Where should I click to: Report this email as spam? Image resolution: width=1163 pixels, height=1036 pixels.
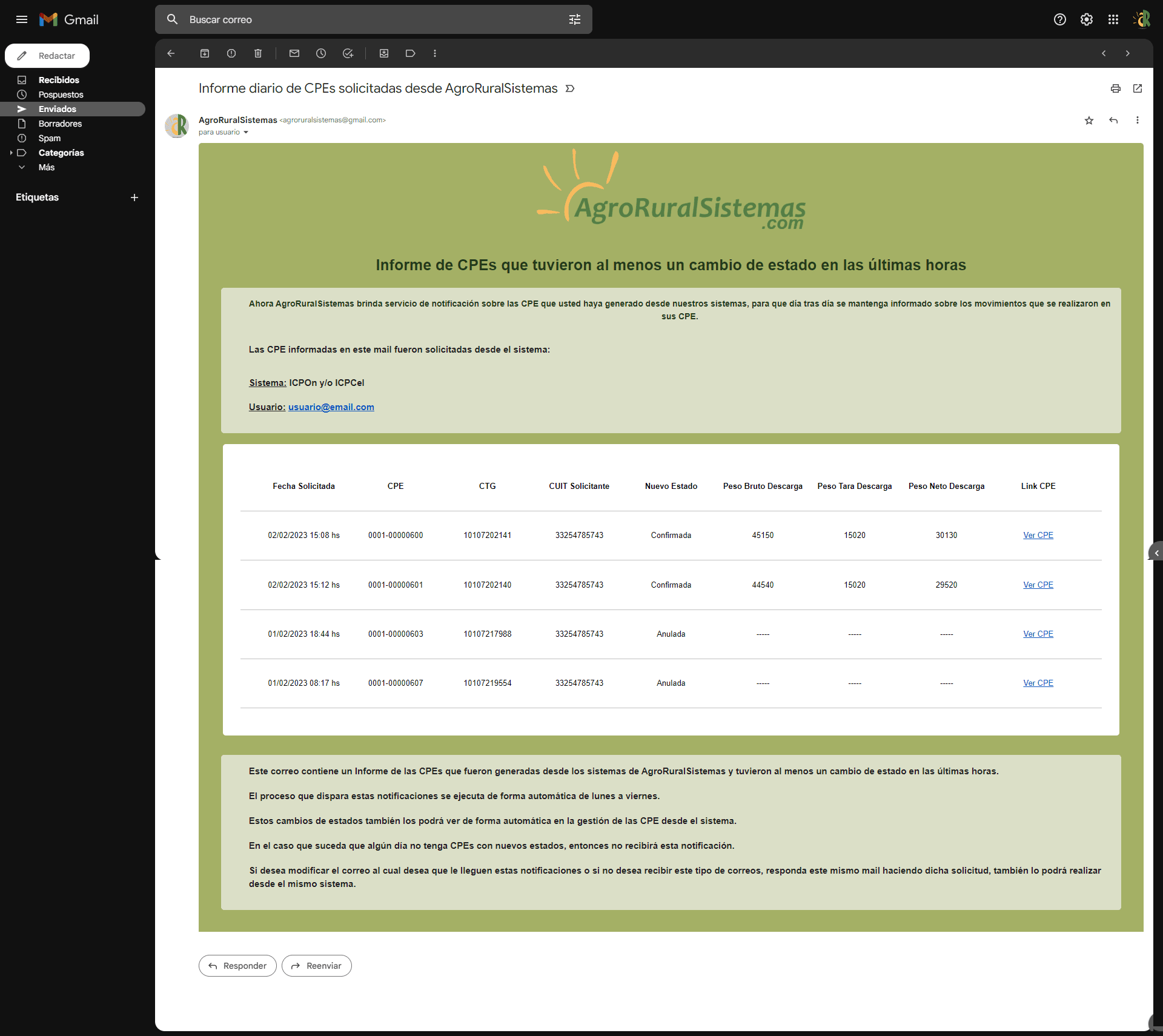point(231,53)
